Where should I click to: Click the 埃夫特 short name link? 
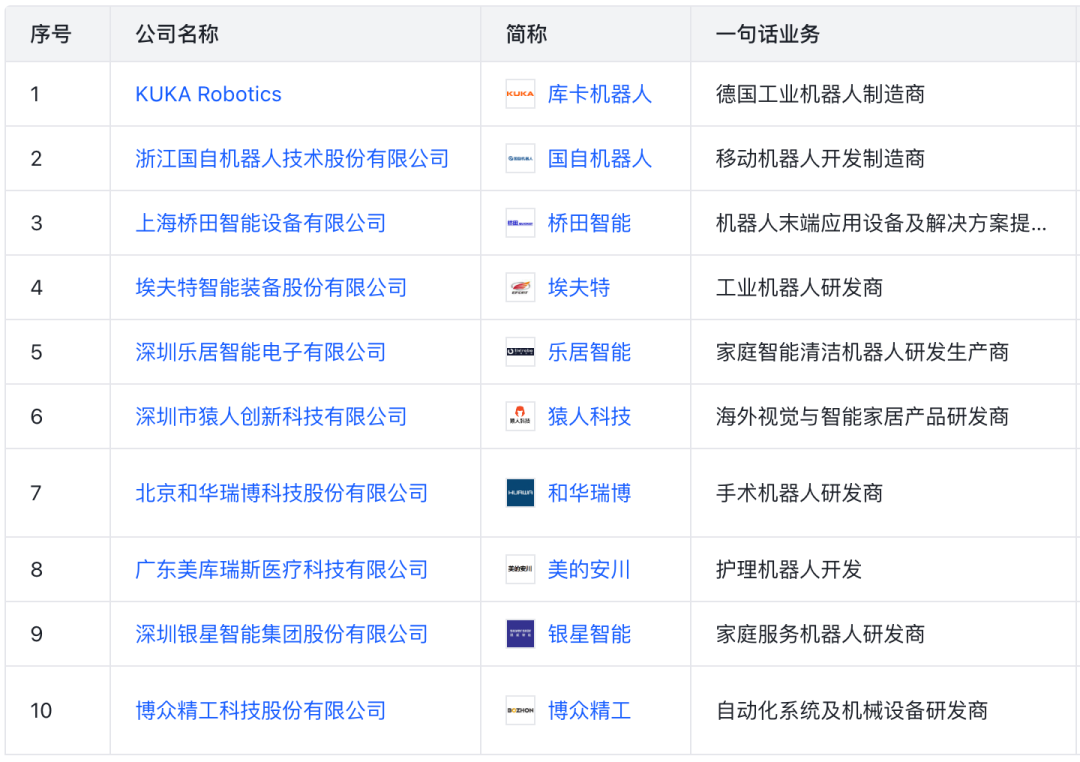pos(579,288)
